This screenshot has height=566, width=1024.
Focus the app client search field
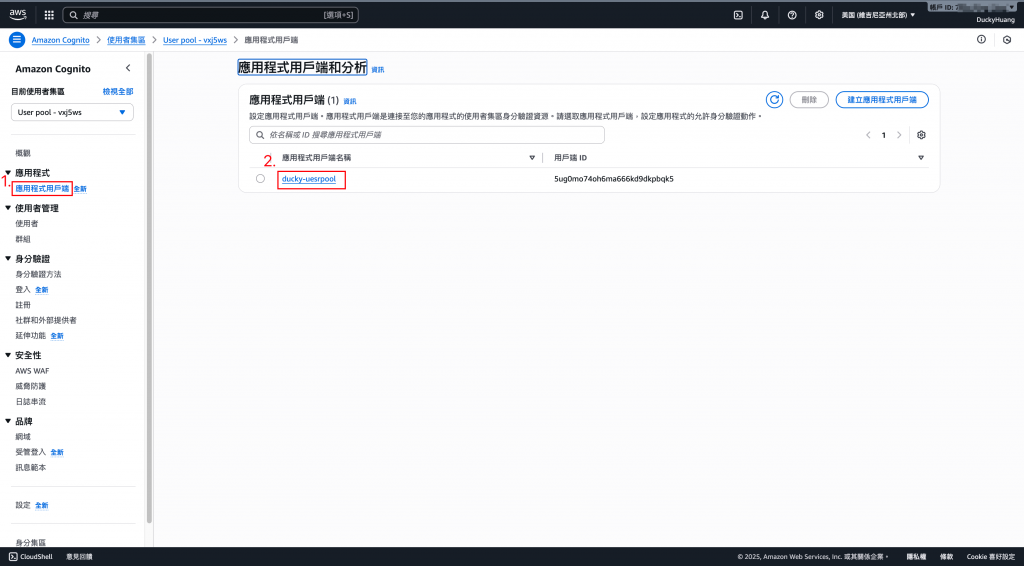[426, 134]
